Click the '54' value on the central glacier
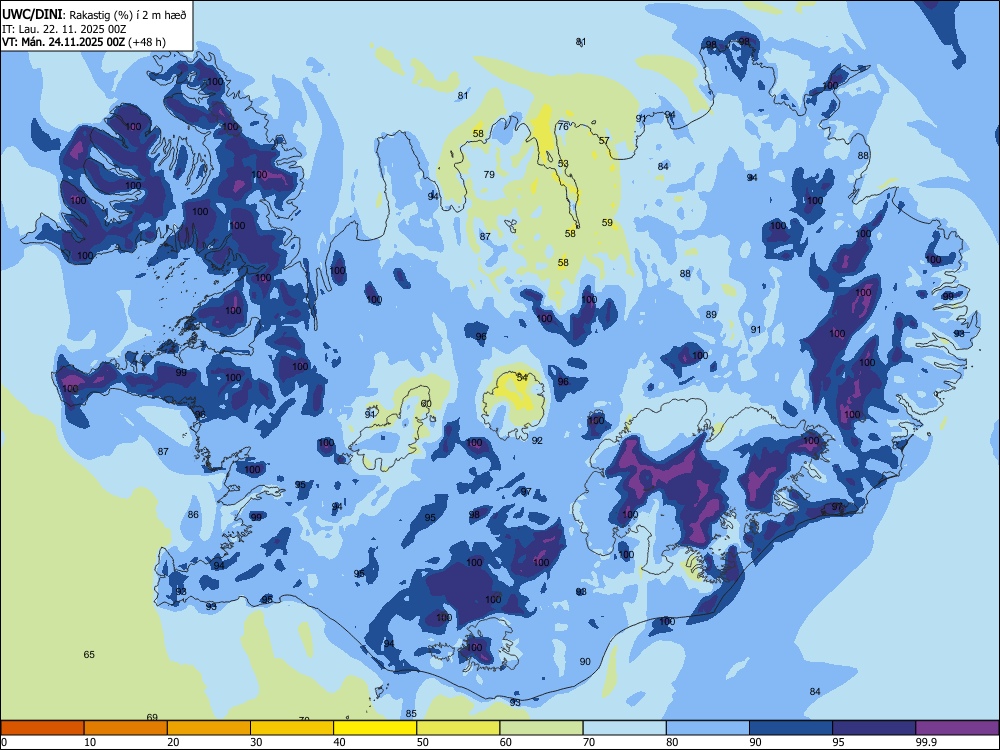 (x=522, y=378)
